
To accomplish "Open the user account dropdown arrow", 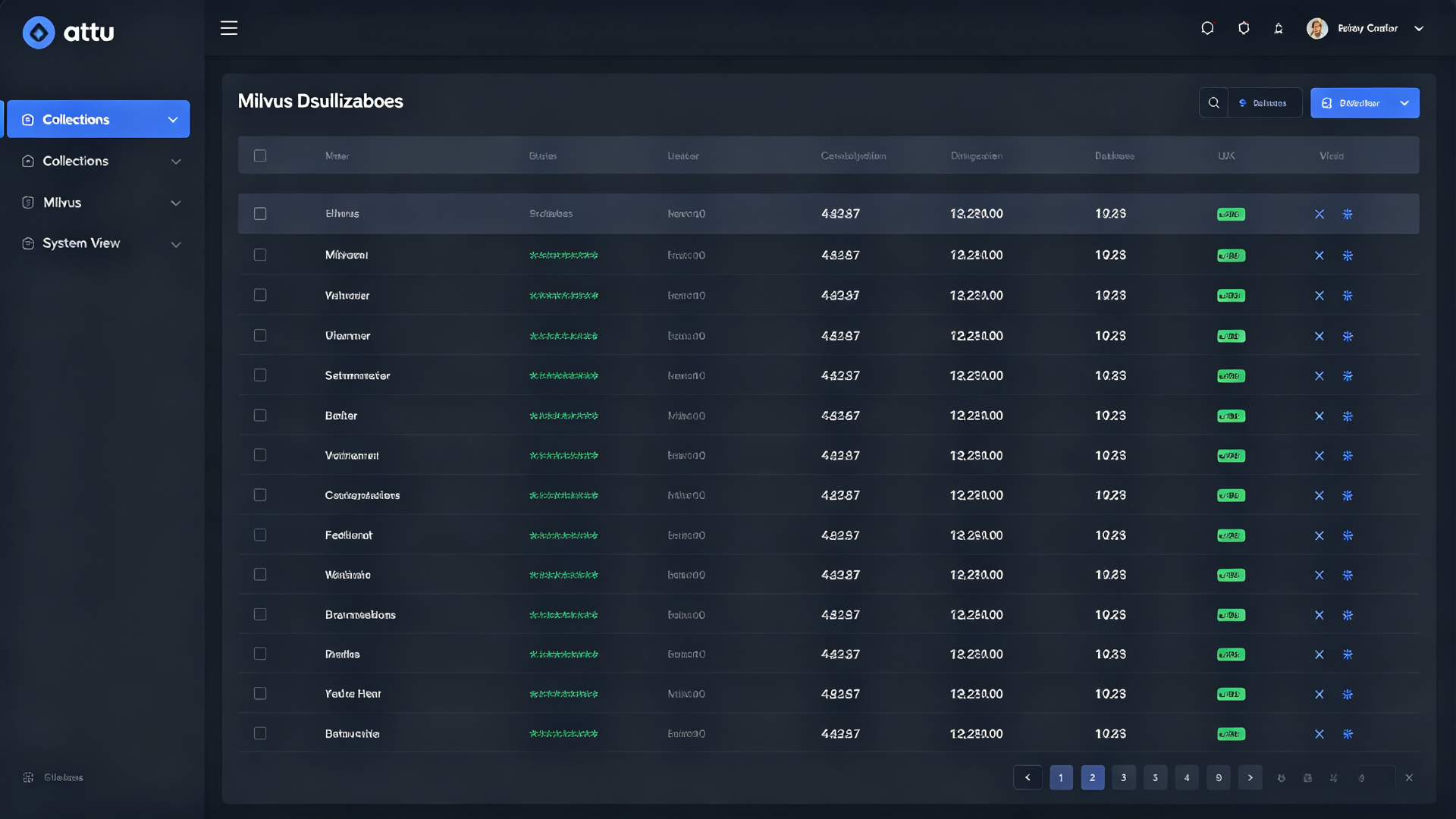I will (x=1419, y=29).
